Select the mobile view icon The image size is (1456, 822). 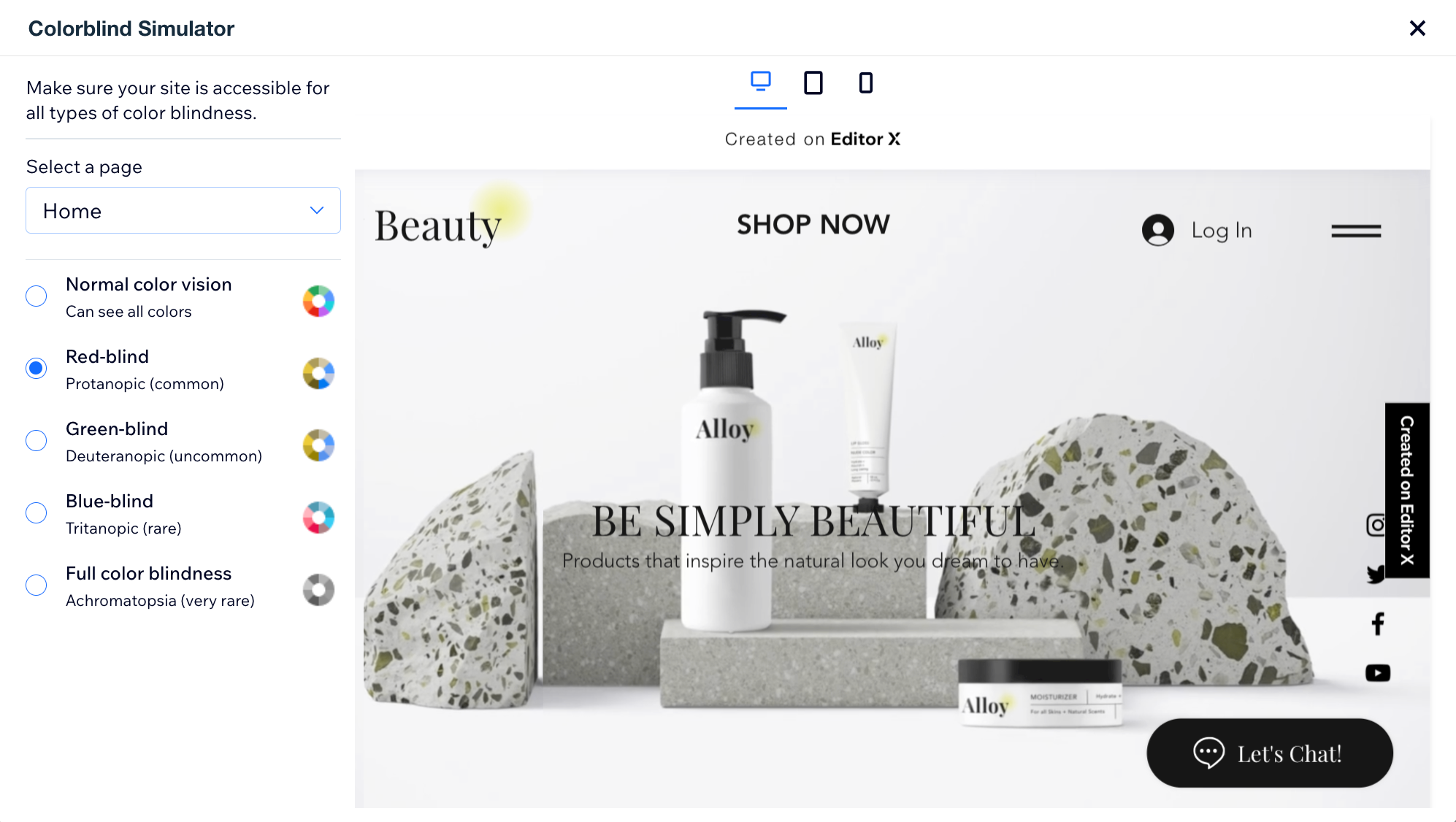coord(866,83)
